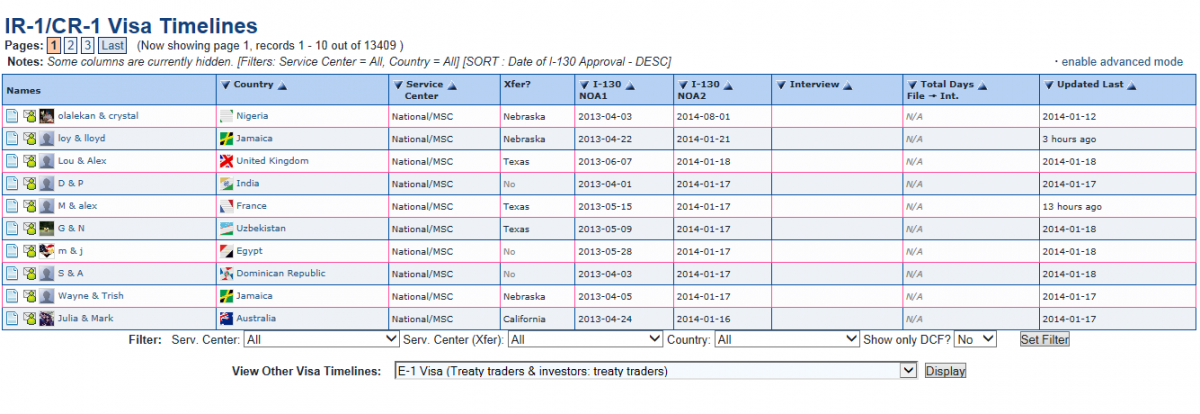Sort I-130 NOA2 column ascending

coord(727,86)
